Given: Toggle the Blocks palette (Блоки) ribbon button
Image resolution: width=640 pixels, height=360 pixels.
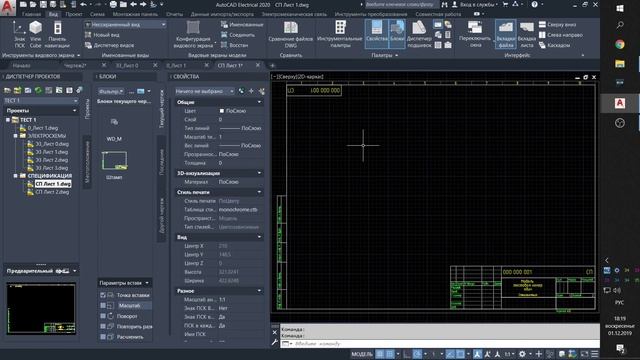Looking at the screenshot, I should coord(397,35).
